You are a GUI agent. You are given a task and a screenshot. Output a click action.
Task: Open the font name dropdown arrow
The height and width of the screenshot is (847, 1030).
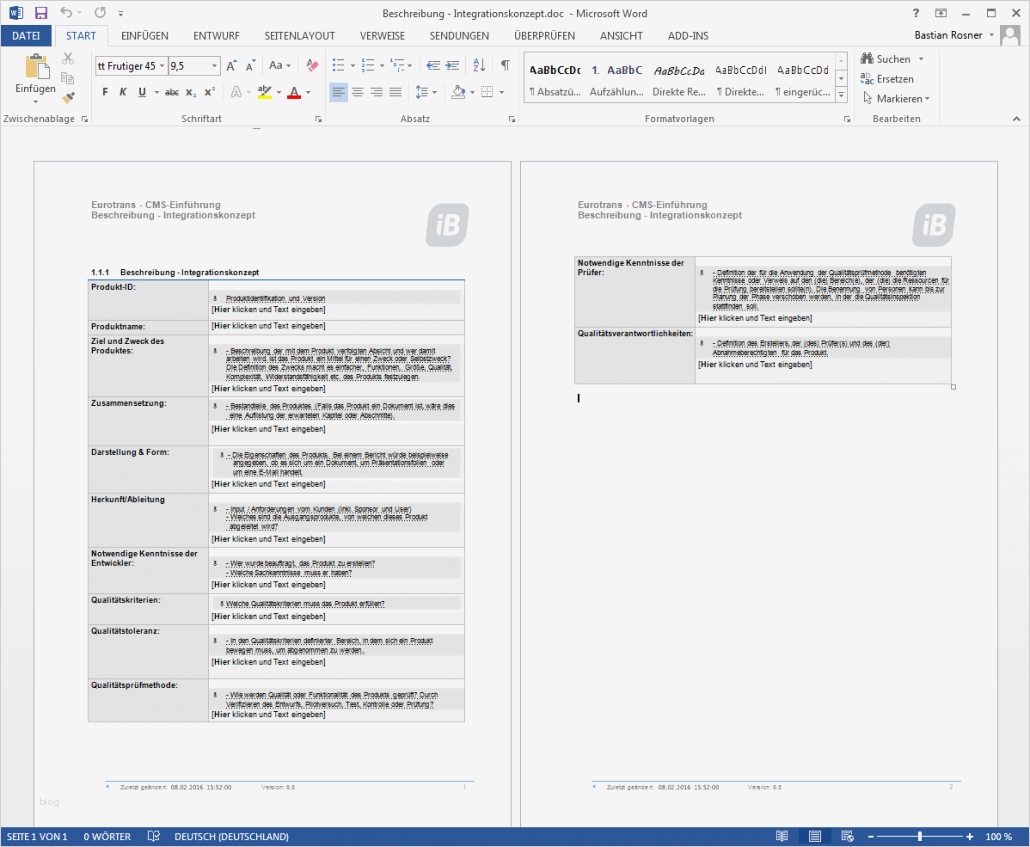point(162,66)
